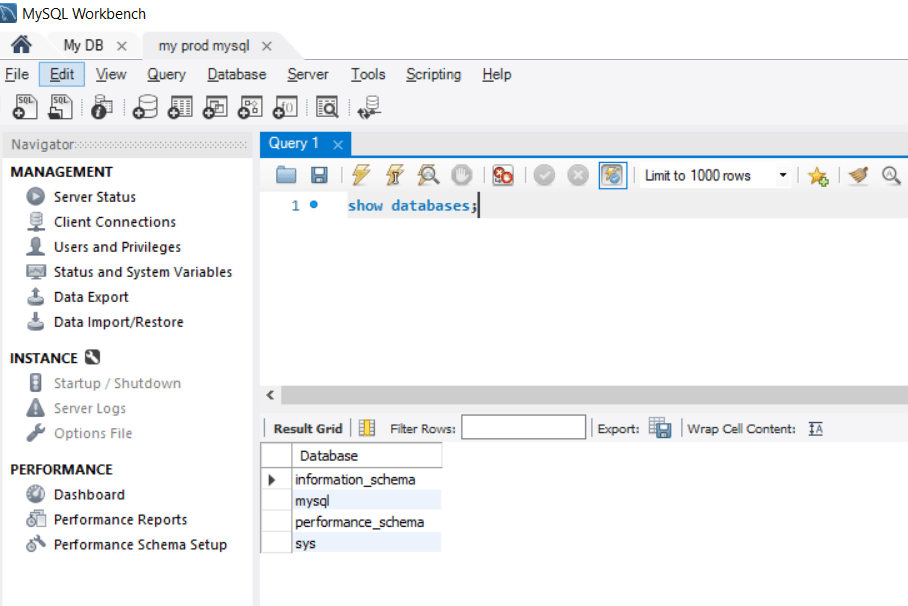The height and width of the screenshot is (606, 908).
Task: Beautify the SQL script with broom icon
Action: (x=856, y=175)
